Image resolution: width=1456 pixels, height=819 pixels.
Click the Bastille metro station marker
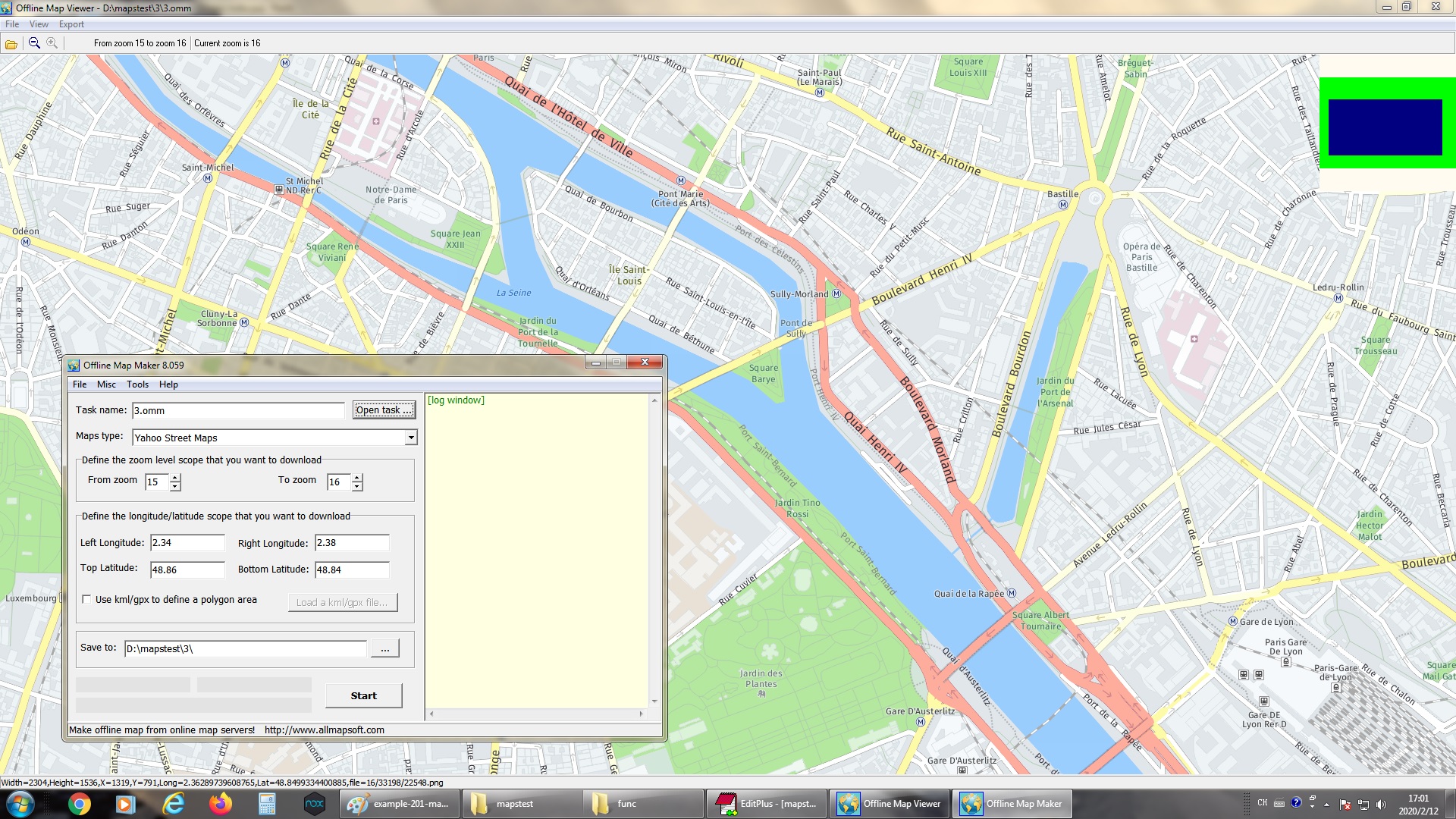(1062, 205)
